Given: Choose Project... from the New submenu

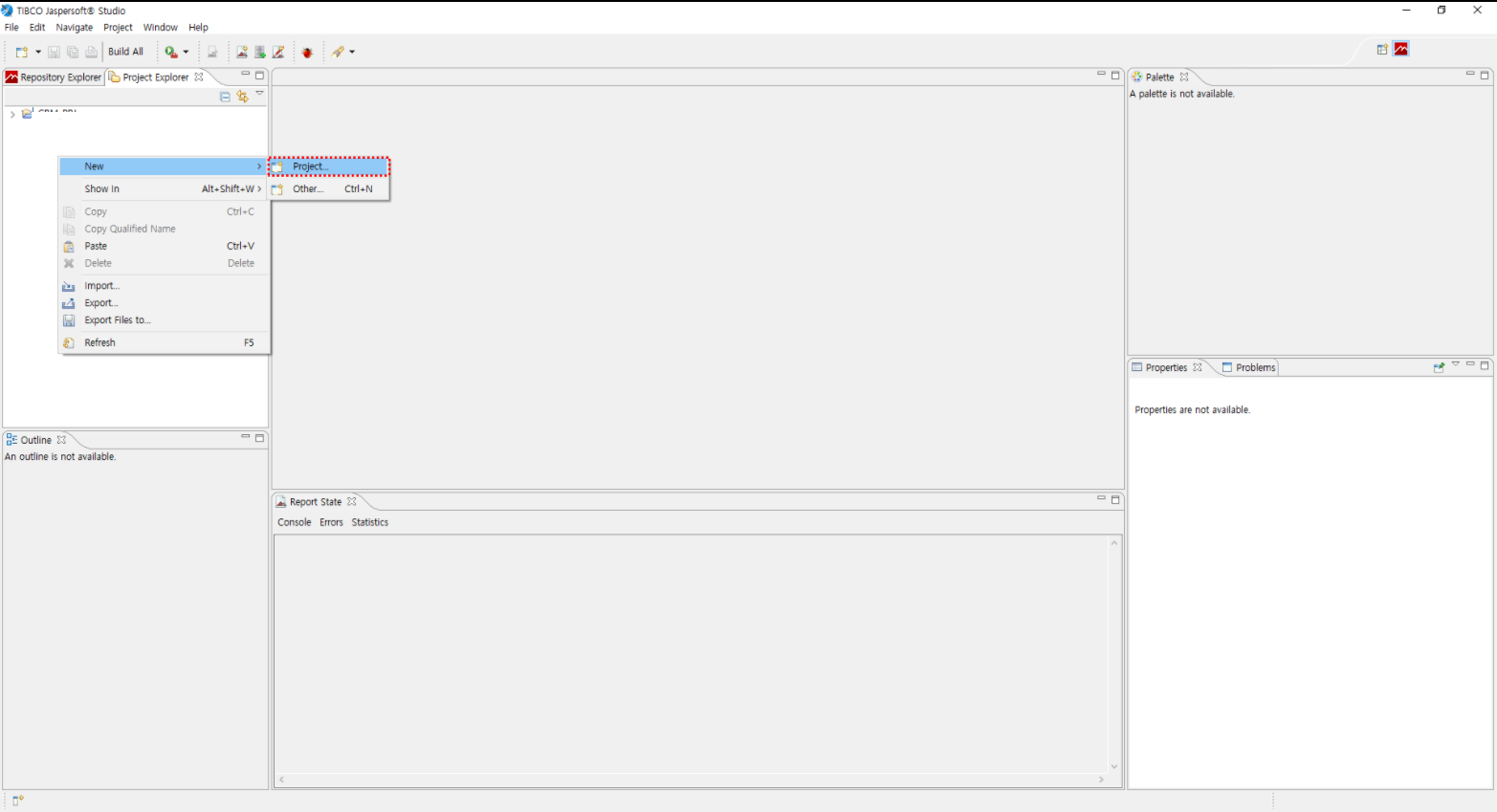Looking at the screenshot, I should (x=329, y=166).
